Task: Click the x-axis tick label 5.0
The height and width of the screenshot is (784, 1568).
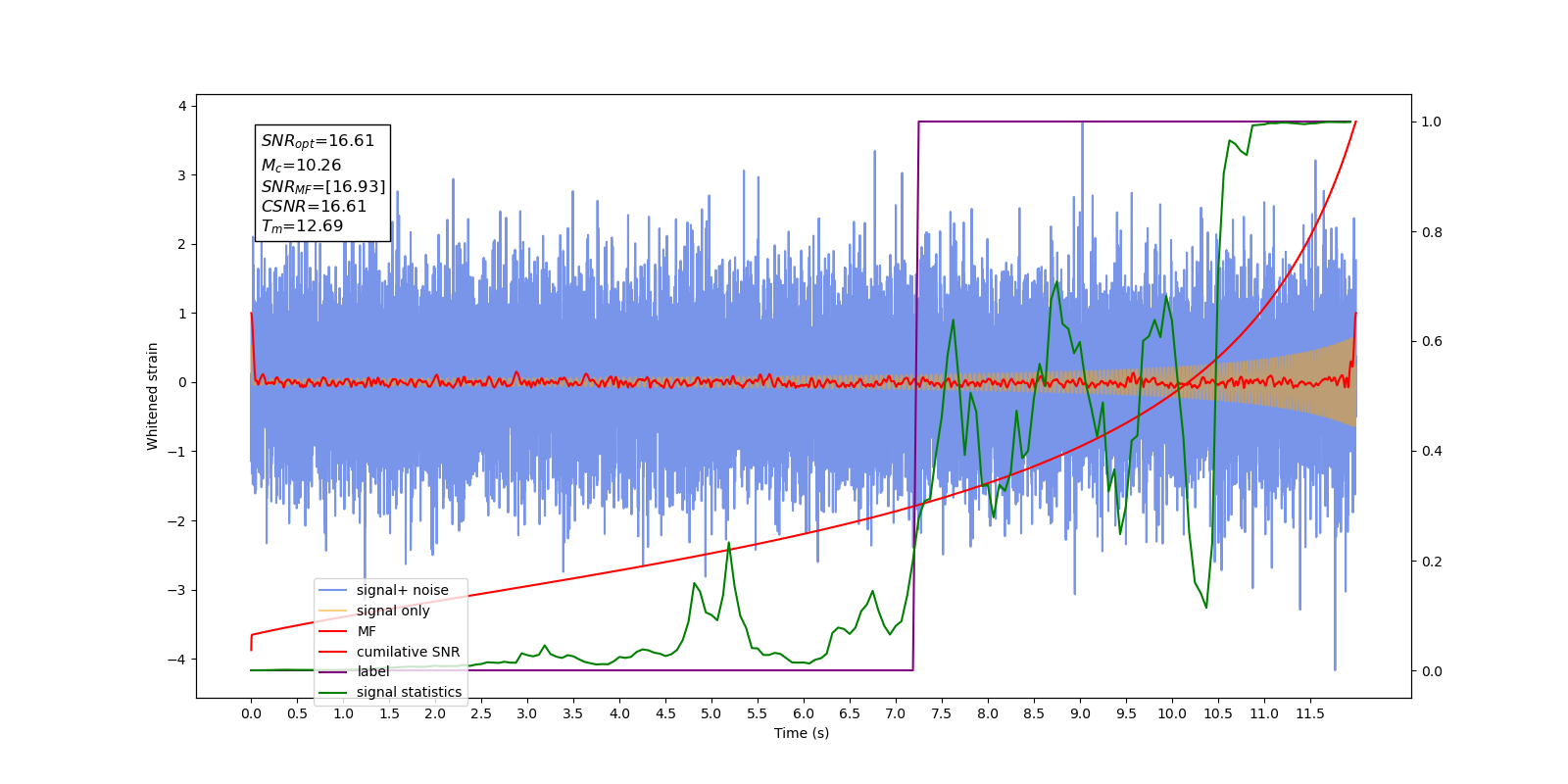Action: (711, 713)
